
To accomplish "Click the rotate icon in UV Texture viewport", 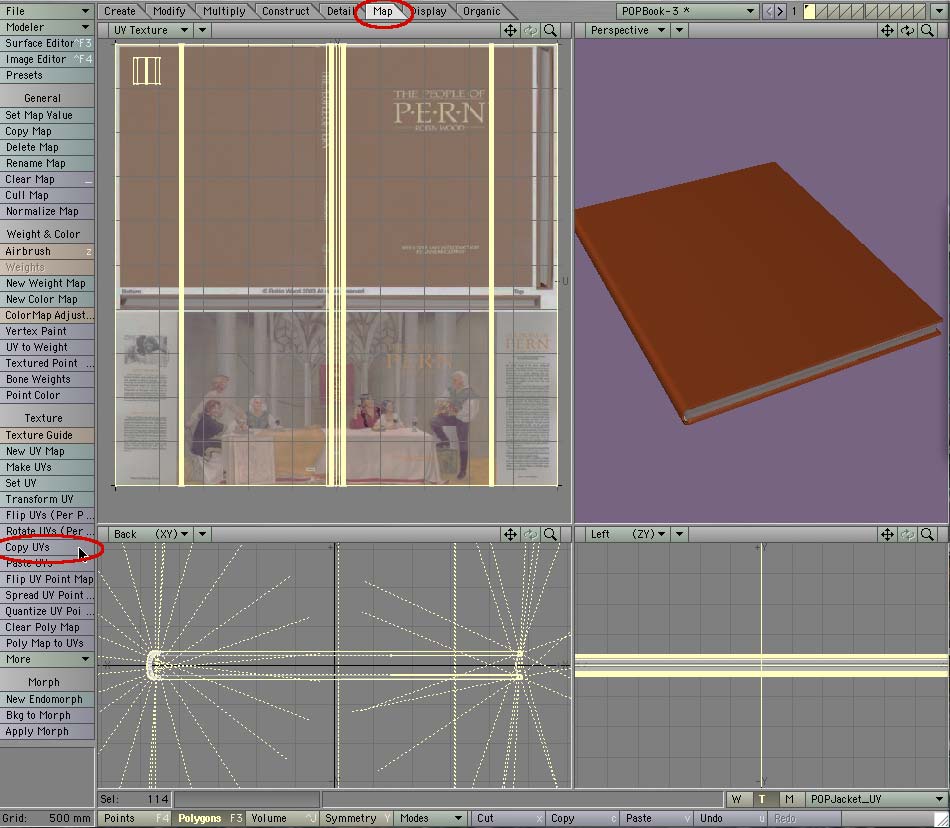I will [x=530, y=30].
